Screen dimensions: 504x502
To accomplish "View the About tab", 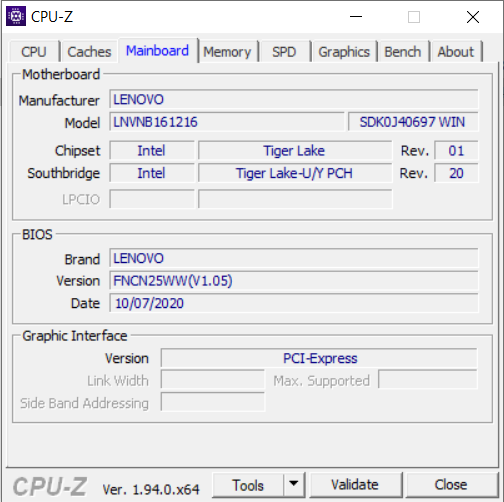I will (456, 52).
